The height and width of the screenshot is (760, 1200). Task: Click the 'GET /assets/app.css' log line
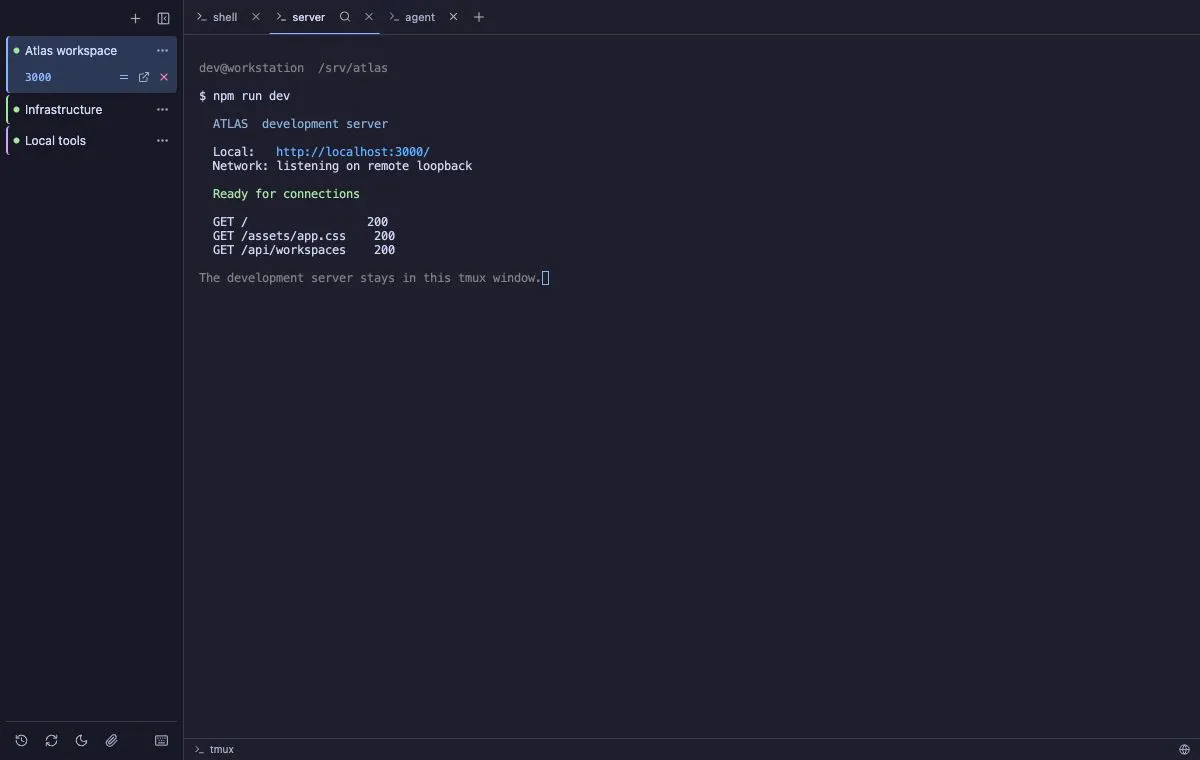click(x=304, y=236)
